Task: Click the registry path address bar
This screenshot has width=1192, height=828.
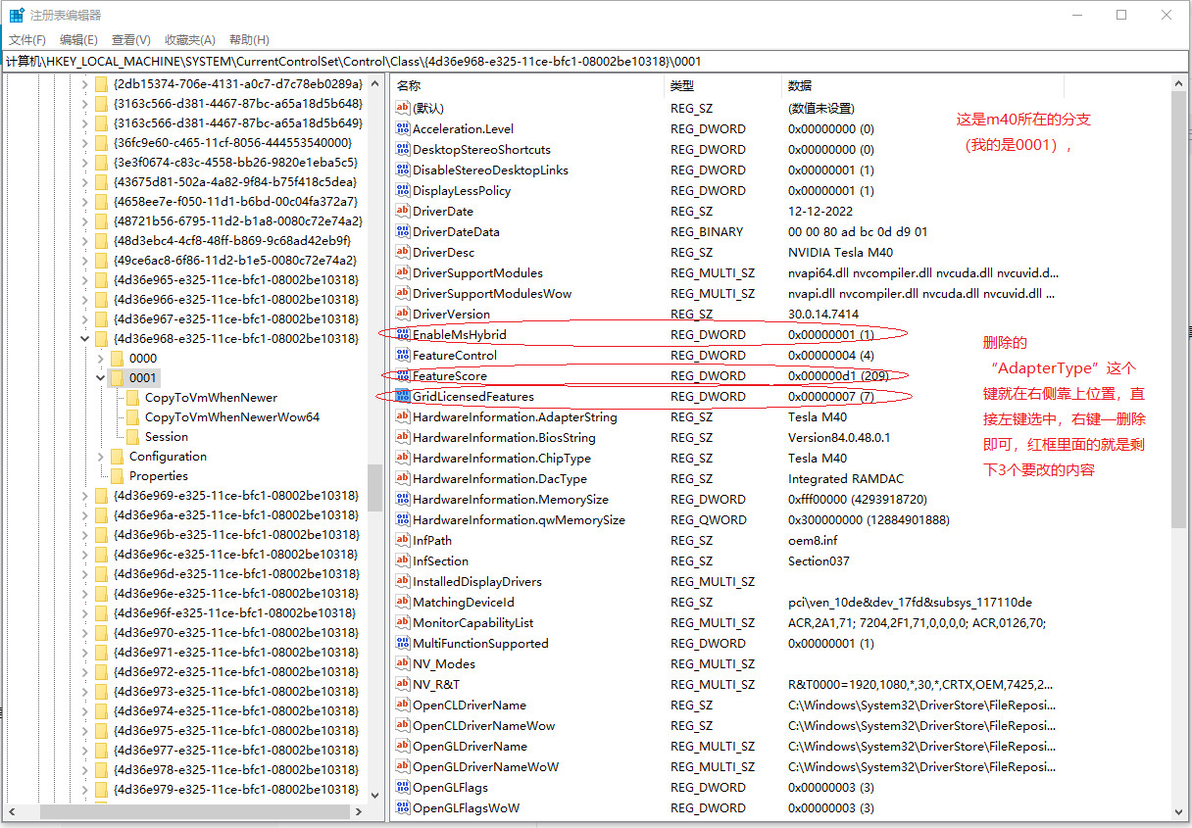Action: coord(596,62)
